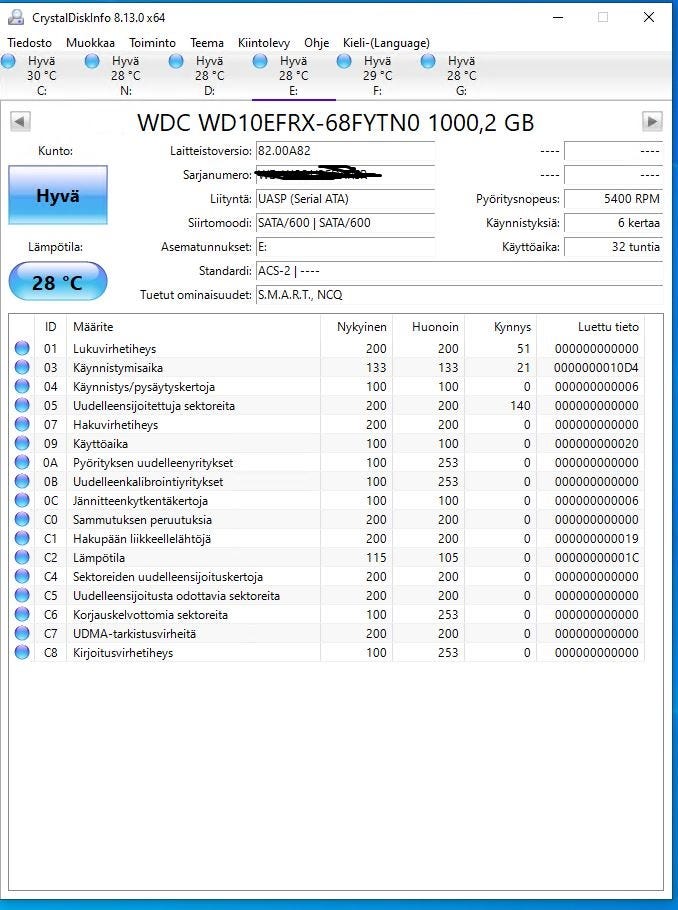Click status orb of row ID C5

coord(22,595)
